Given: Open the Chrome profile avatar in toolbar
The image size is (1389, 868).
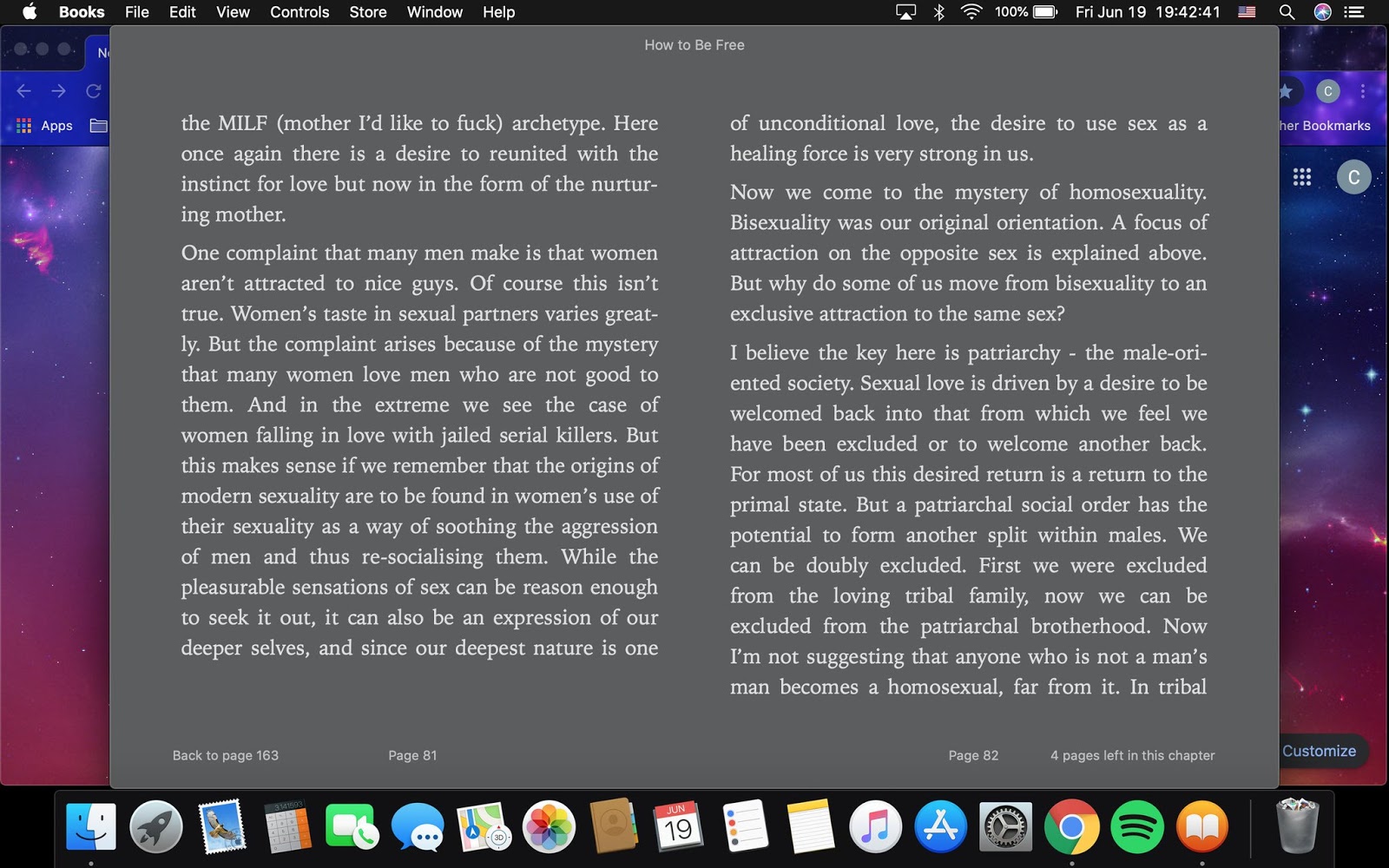Looking at the screenshot, I should click(1327, 91).
